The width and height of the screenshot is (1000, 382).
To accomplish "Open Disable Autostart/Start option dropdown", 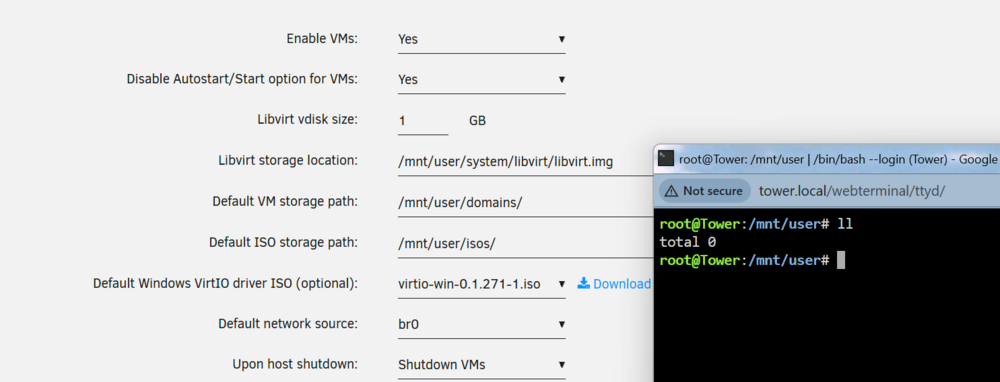I will pos(482,80).
